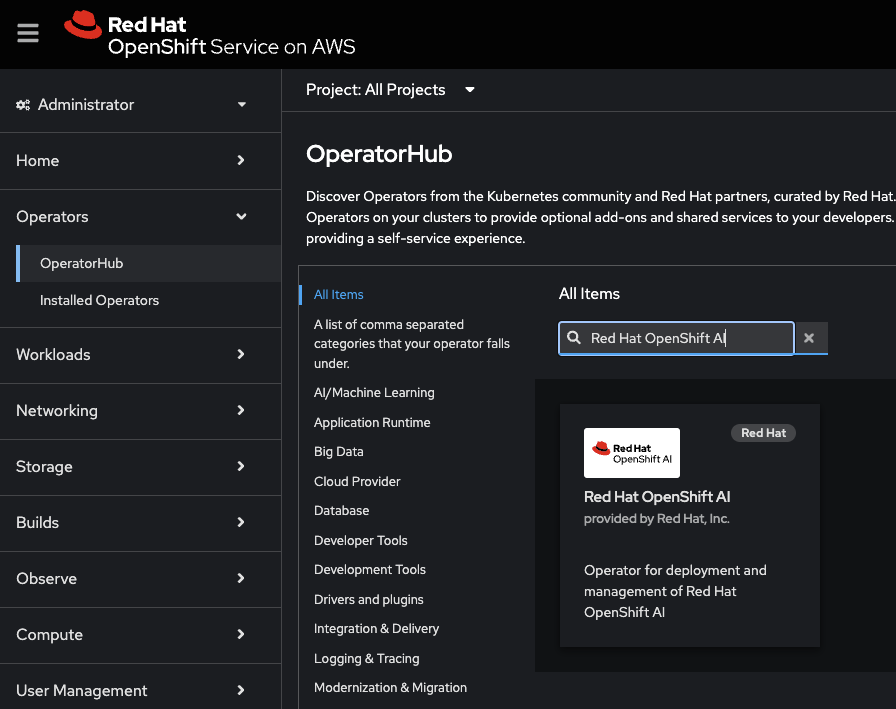The height and width of the screenshot is (709, 896).
Task: Click the Red Hat source badge
Action: (763, 433)
